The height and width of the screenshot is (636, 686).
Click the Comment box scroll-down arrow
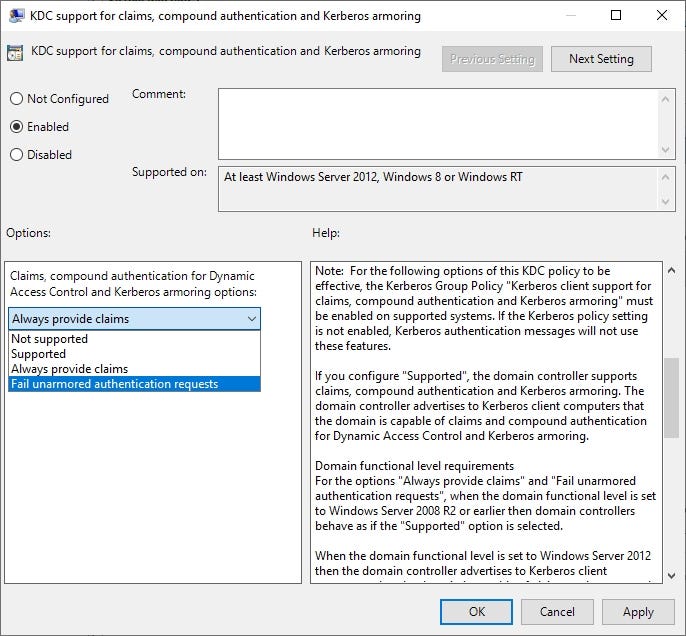click(667, 150)
